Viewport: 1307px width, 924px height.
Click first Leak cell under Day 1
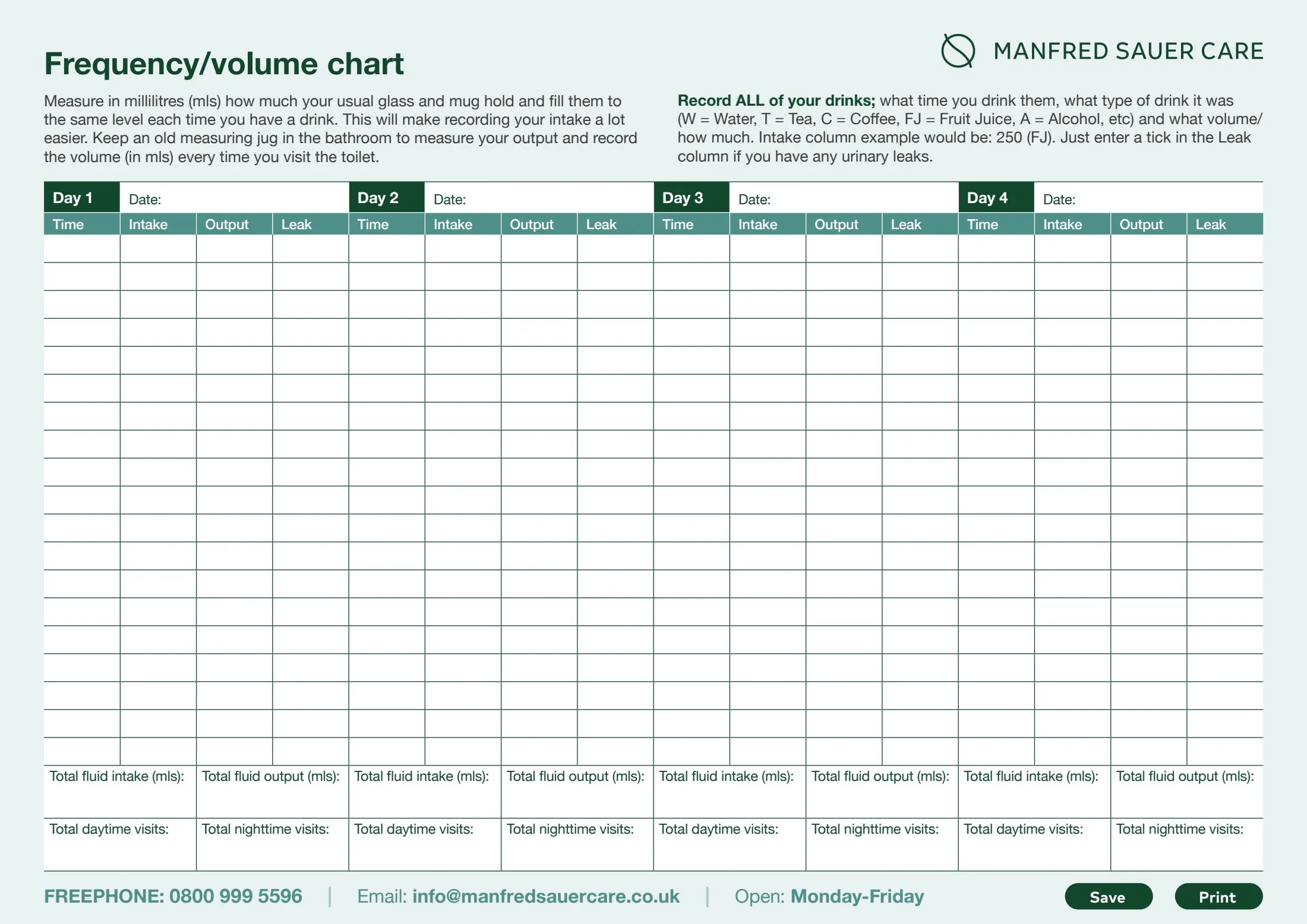[x=310, y=249]
